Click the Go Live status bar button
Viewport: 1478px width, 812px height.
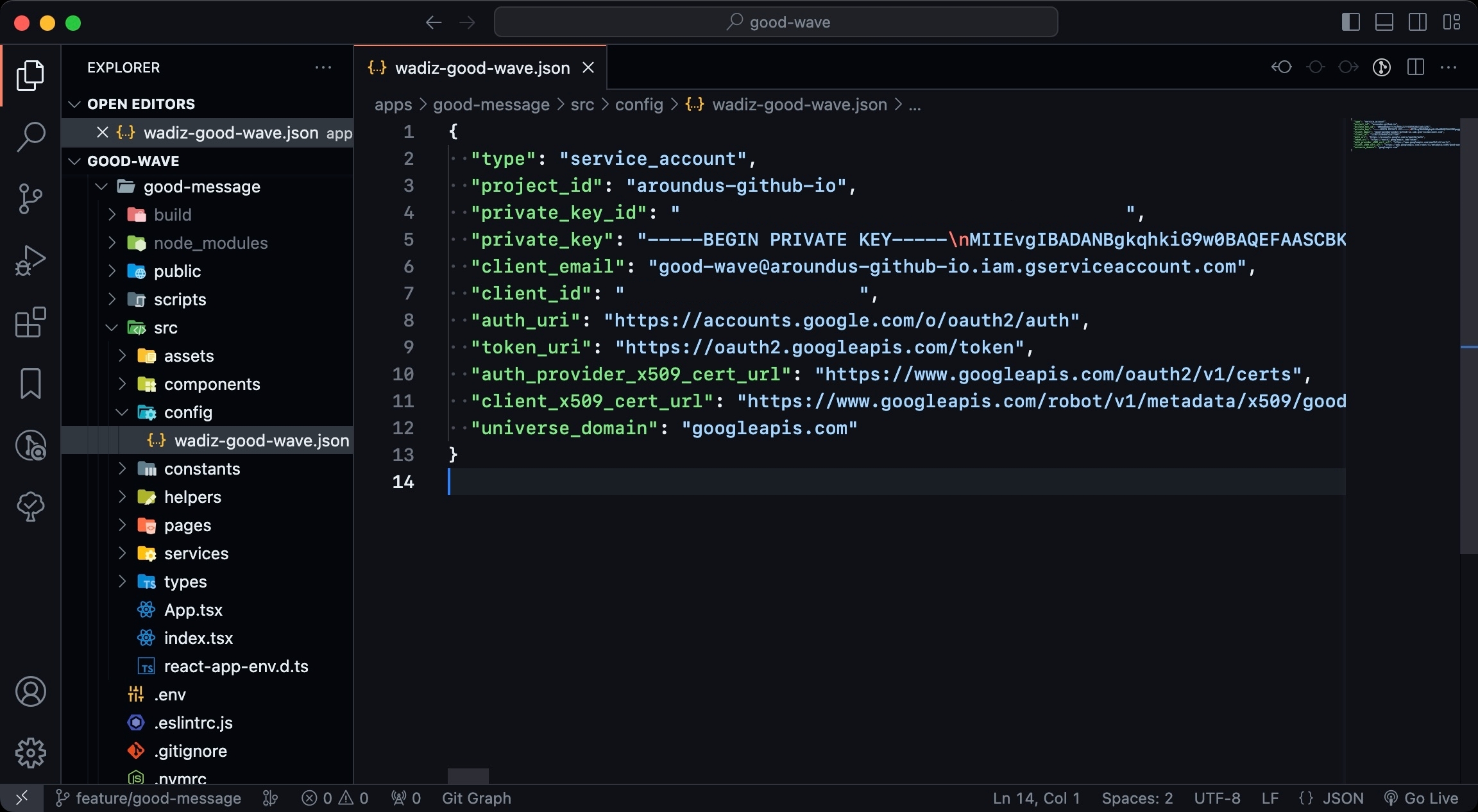1422,799
